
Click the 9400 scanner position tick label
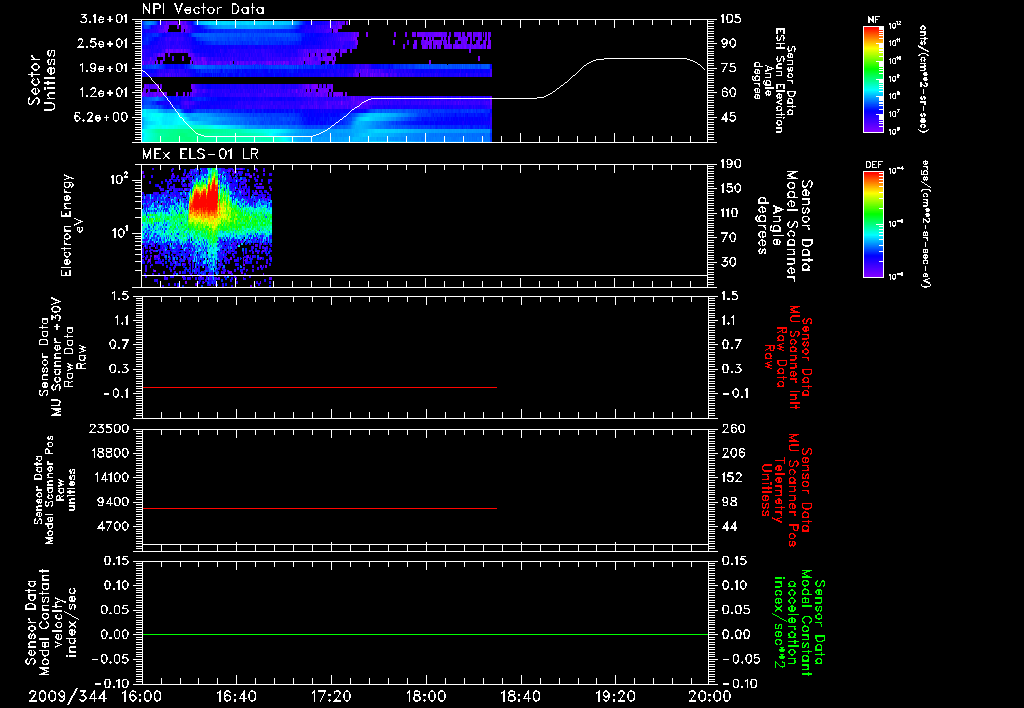[112, 502]
